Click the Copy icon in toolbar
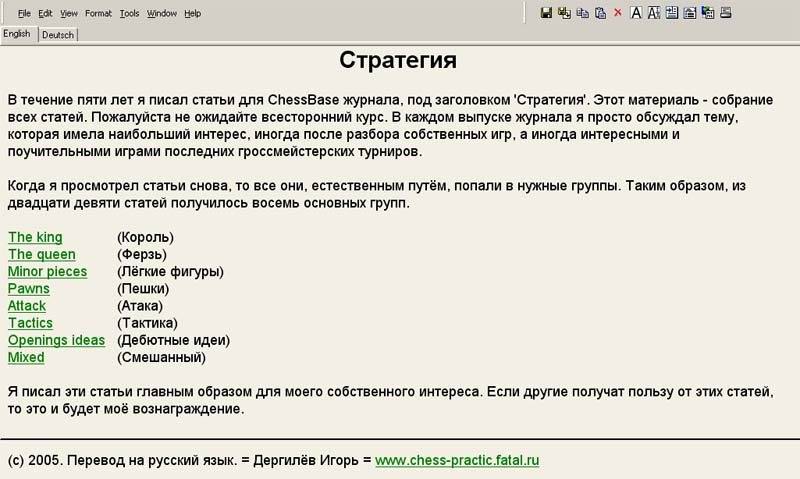This screenshot has width=800, height=479. pyautogui.click(x=582, y=13)
